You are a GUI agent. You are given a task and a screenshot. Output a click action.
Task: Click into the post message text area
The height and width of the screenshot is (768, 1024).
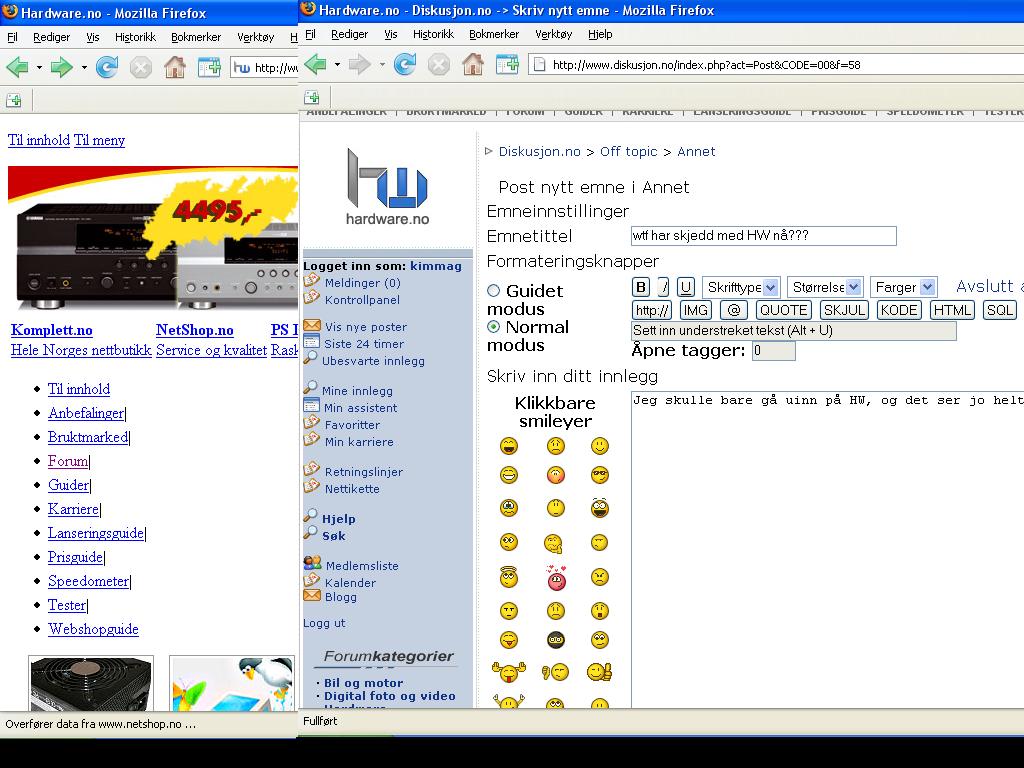[827, 549]
